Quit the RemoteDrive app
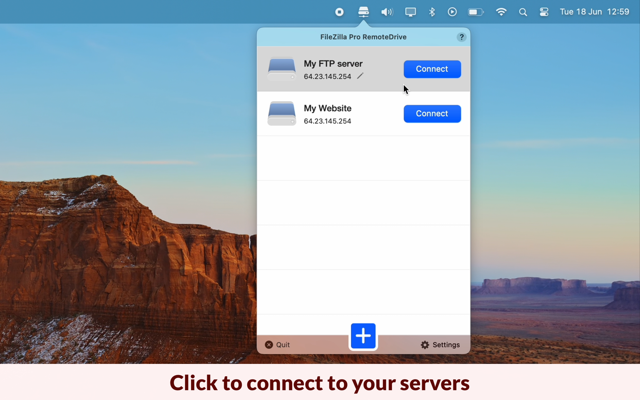 (278, 345)
